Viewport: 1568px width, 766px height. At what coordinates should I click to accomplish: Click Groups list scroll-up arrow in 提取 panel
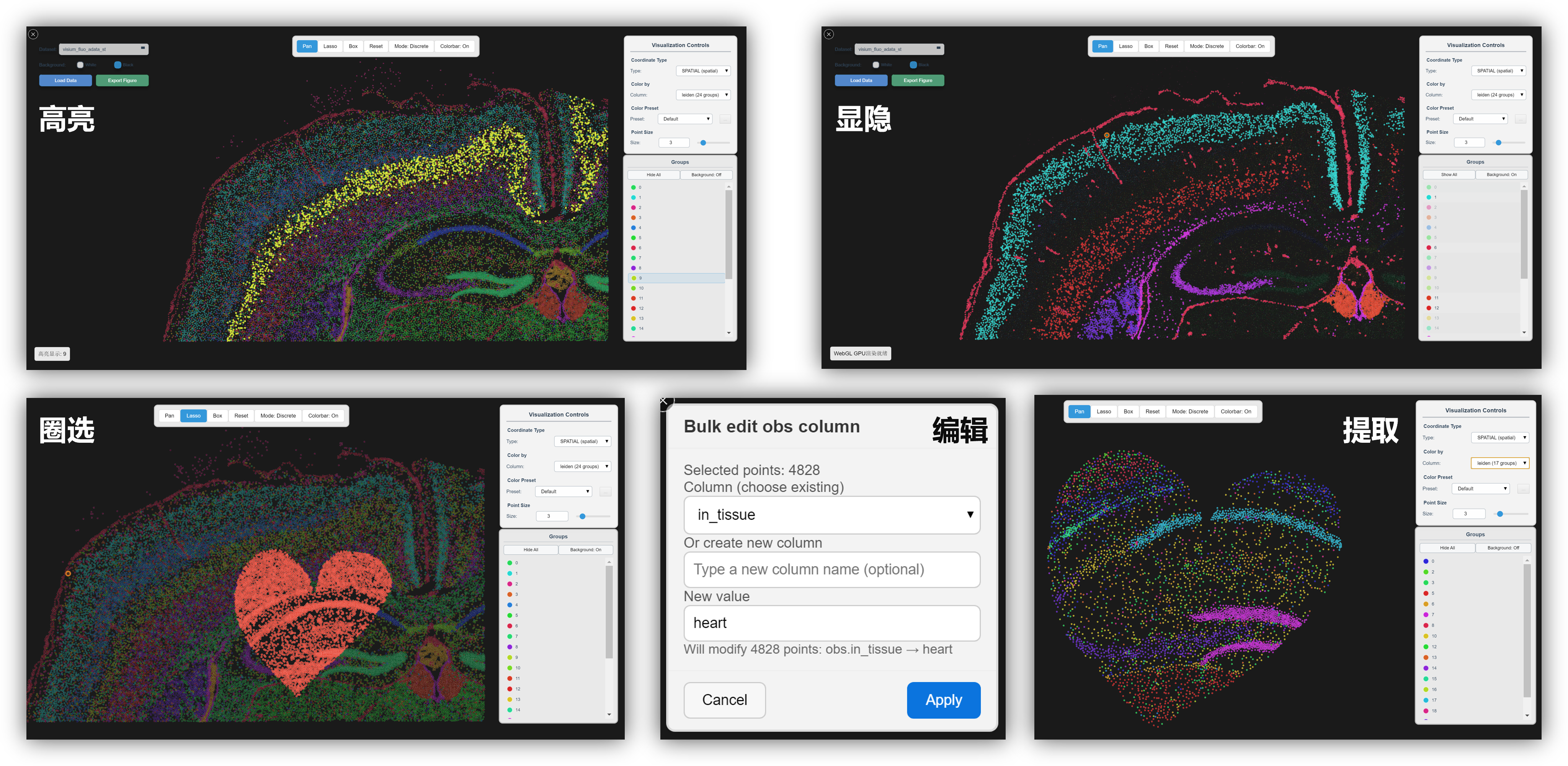(1527, 560)
